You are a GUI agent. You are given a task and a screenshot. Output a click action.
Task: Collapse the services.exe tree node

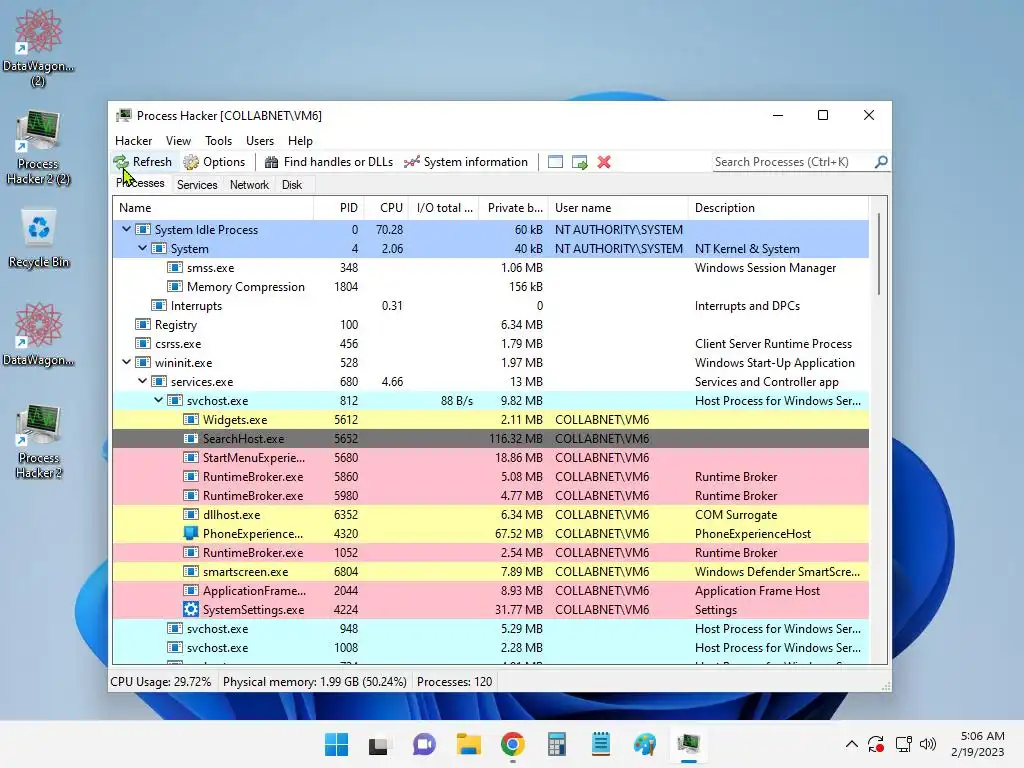click(x=142, y=381)
